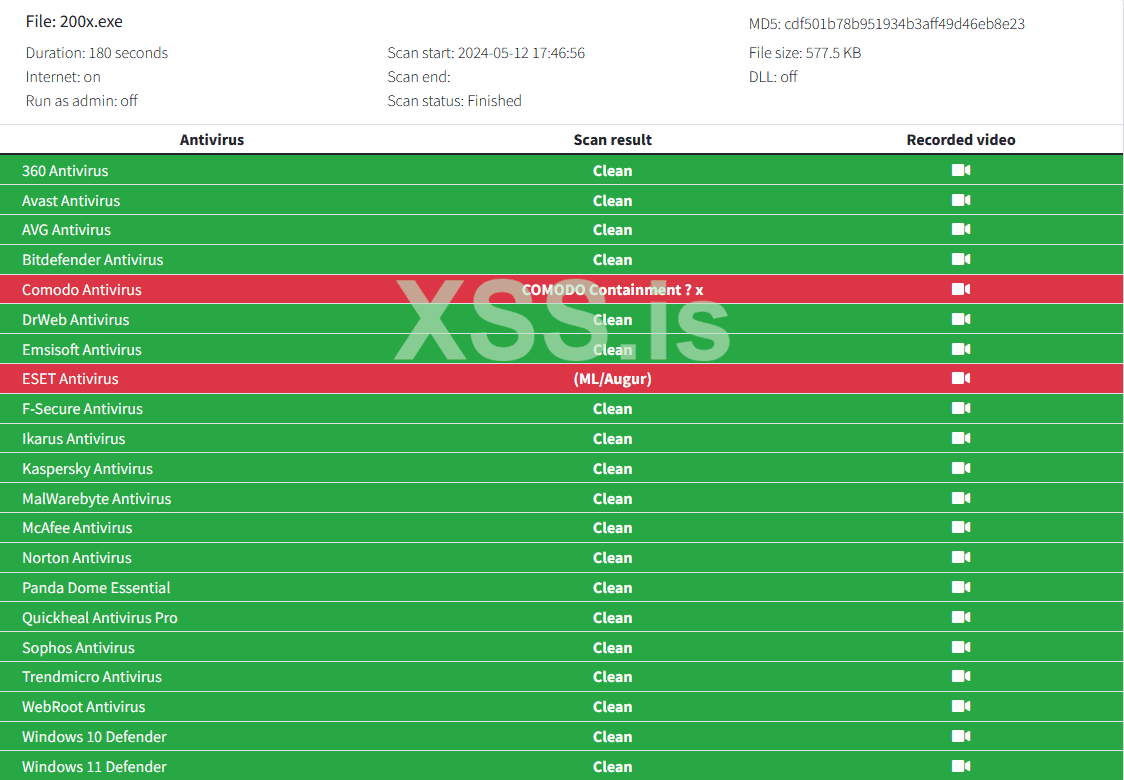
Task: Click Clean result for Sophos Antivirus
Action: [x=612, y=647]
